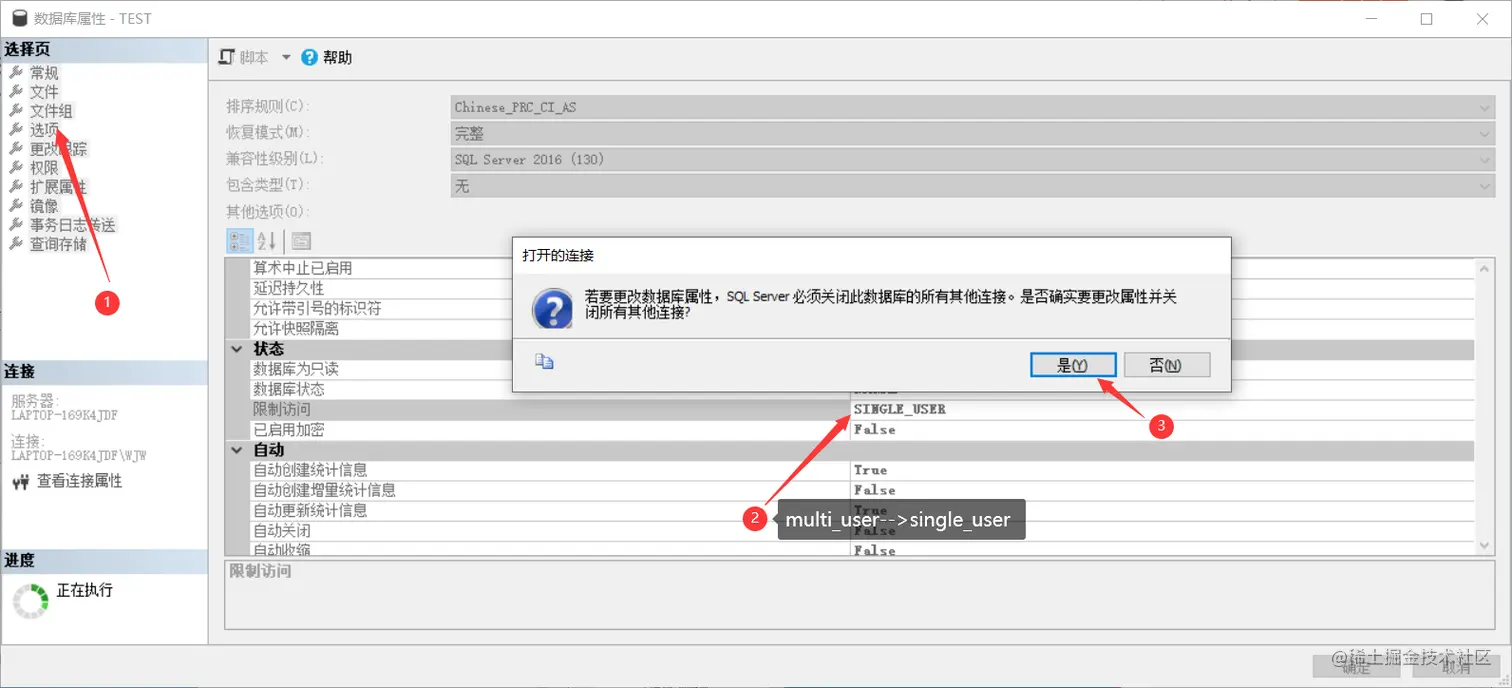Open the 事务日志传送 page
1512x688 pixels.
tap(72, 225)
